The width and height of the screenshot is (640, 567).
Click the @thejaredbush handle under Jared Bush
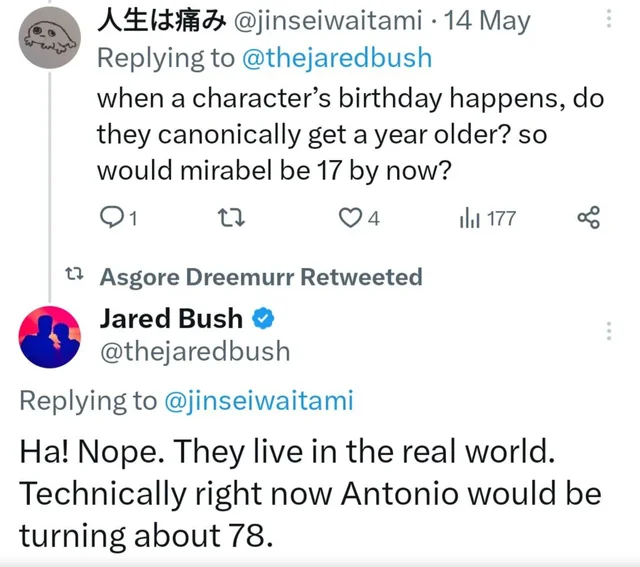tap(194, 351)
